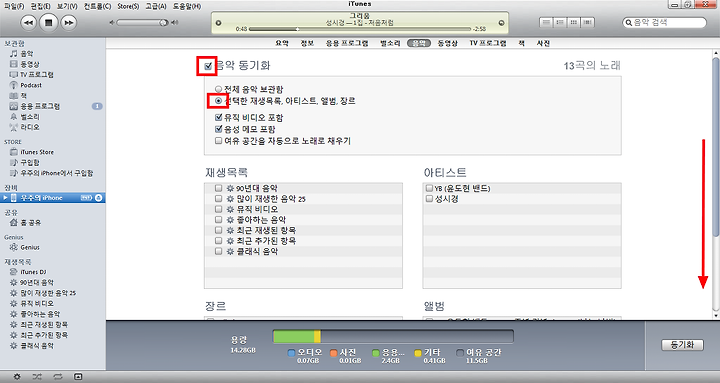Open the 파일(F) menu

14,6
